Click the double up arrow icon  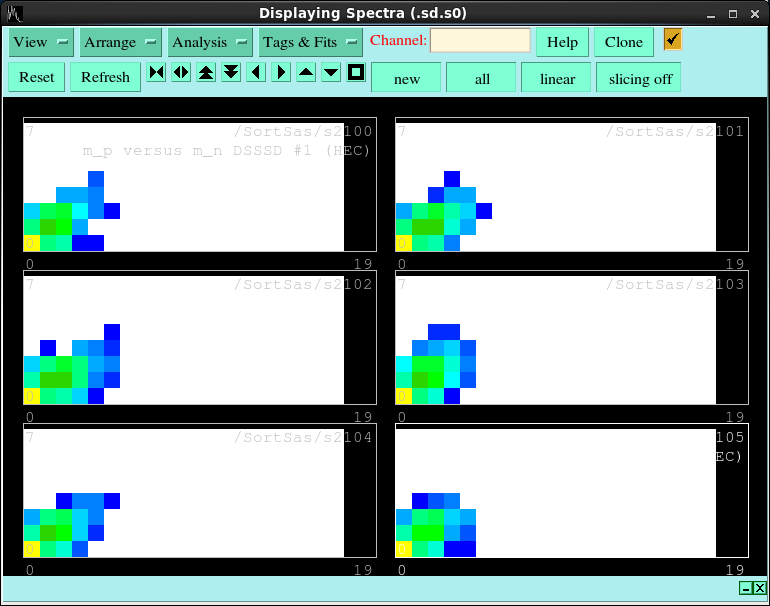point(206,73)
